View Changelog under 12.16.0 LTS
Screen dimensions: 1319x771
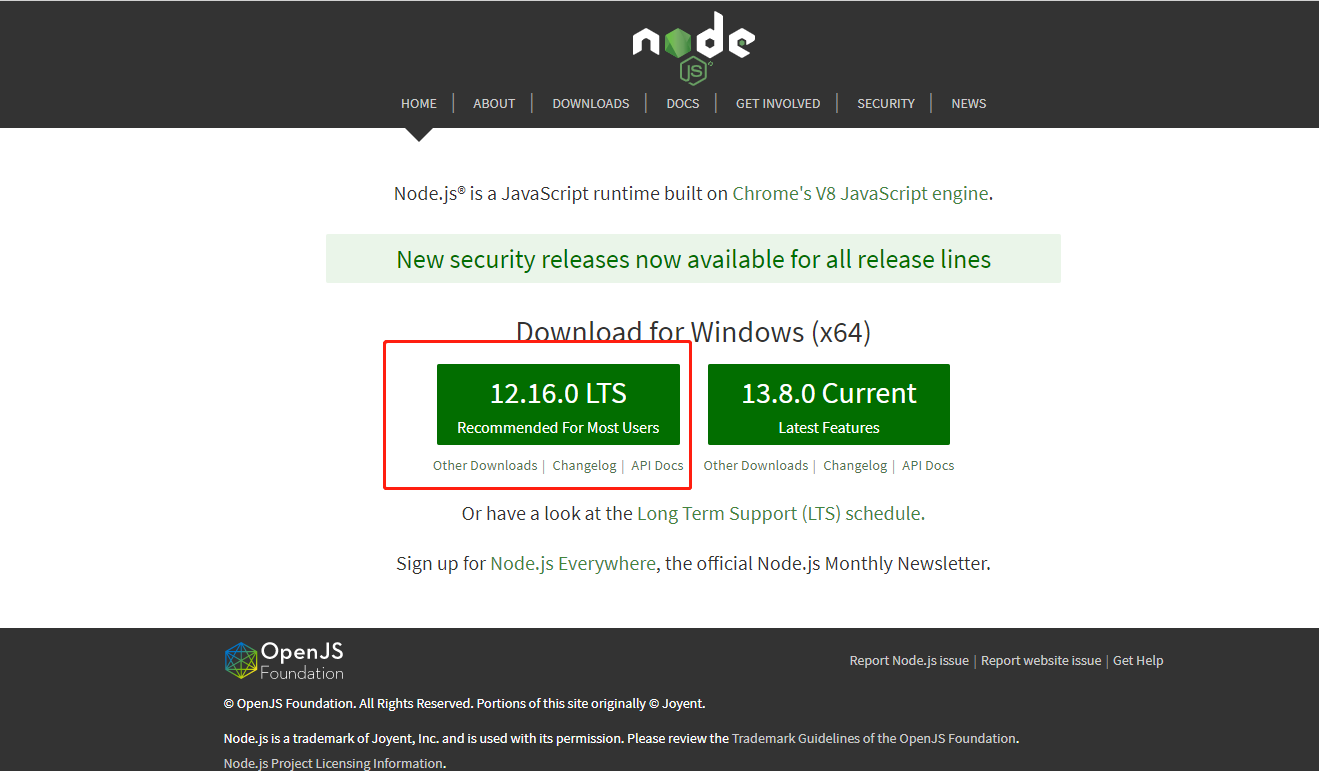click(x=584, y=465)
